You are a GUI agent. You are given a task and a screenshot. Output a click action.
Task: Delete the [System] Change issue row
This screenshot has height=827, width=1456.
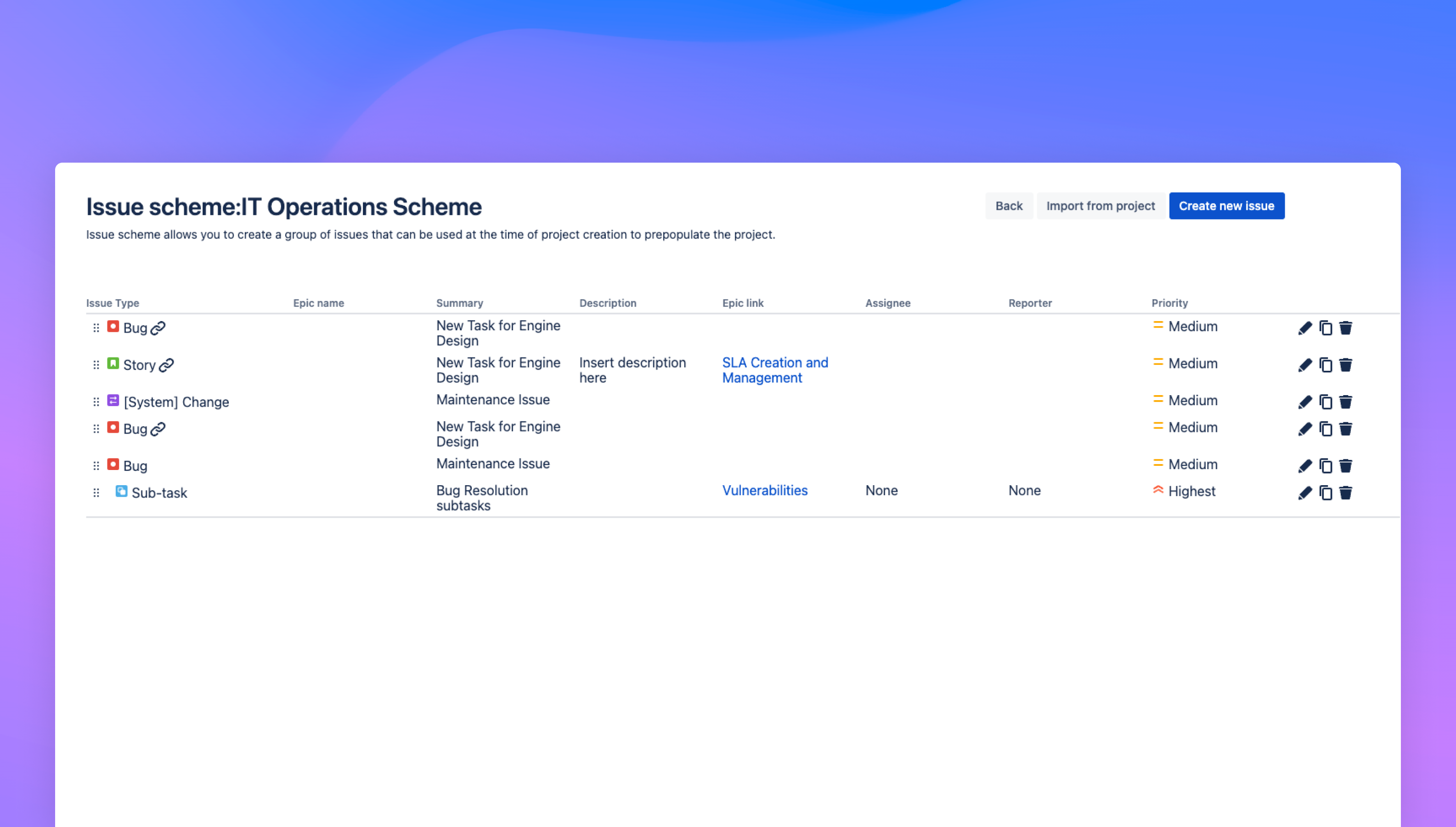(x=1345, y=402)
